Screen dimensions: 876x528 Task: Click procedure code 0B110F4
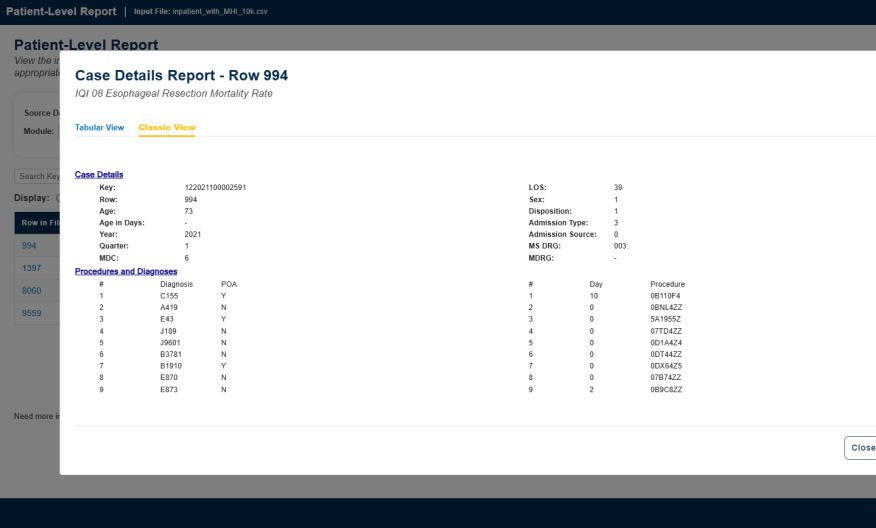pyautogui.click(x=664, y=296)
